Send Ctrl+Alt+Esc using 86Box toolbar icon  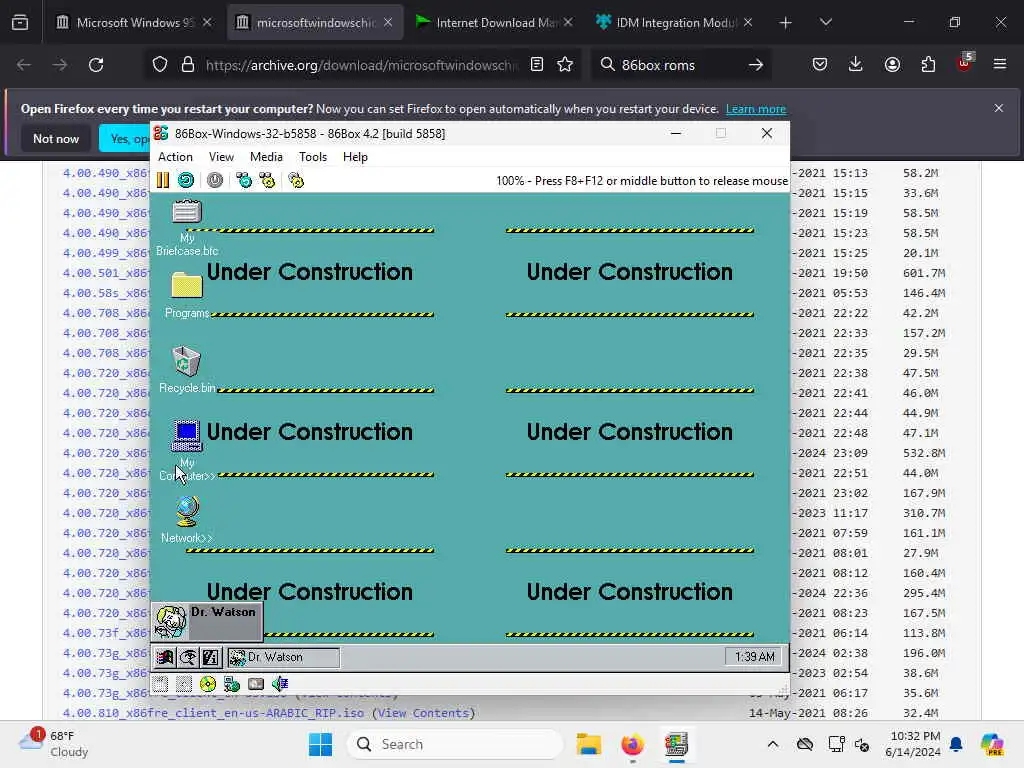267,180
